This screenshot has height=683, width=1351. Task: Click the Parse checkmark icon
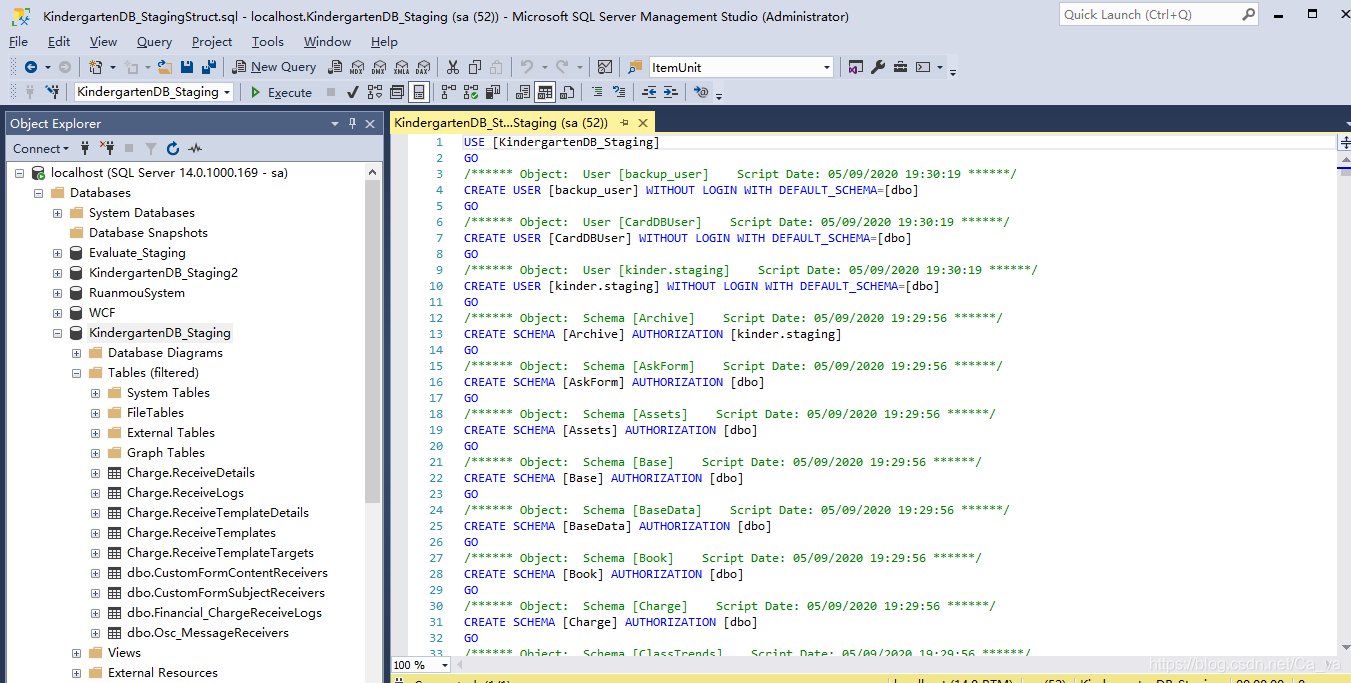point(353,92)
